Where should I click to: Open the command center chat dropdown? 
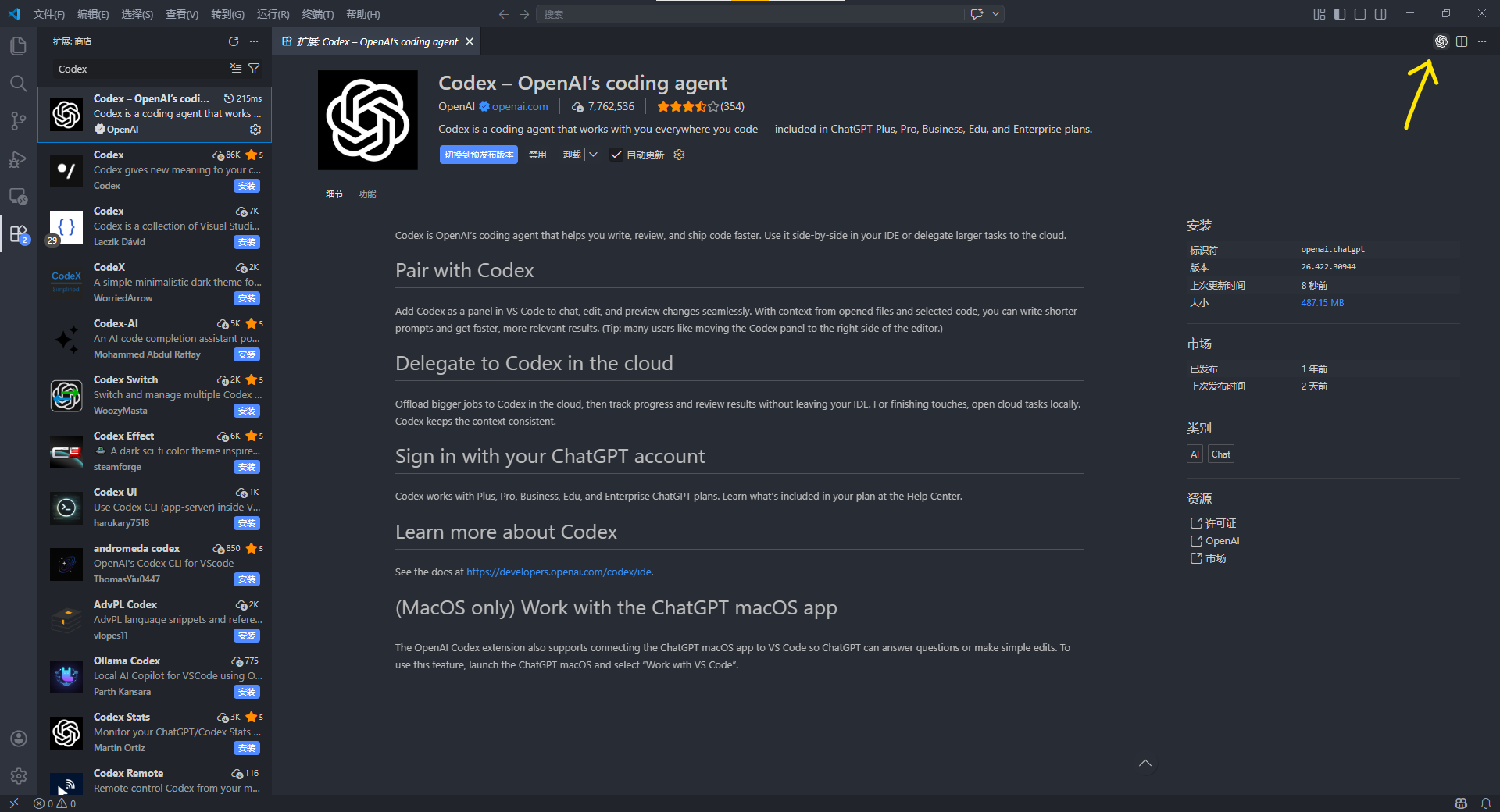pos(996,14)
